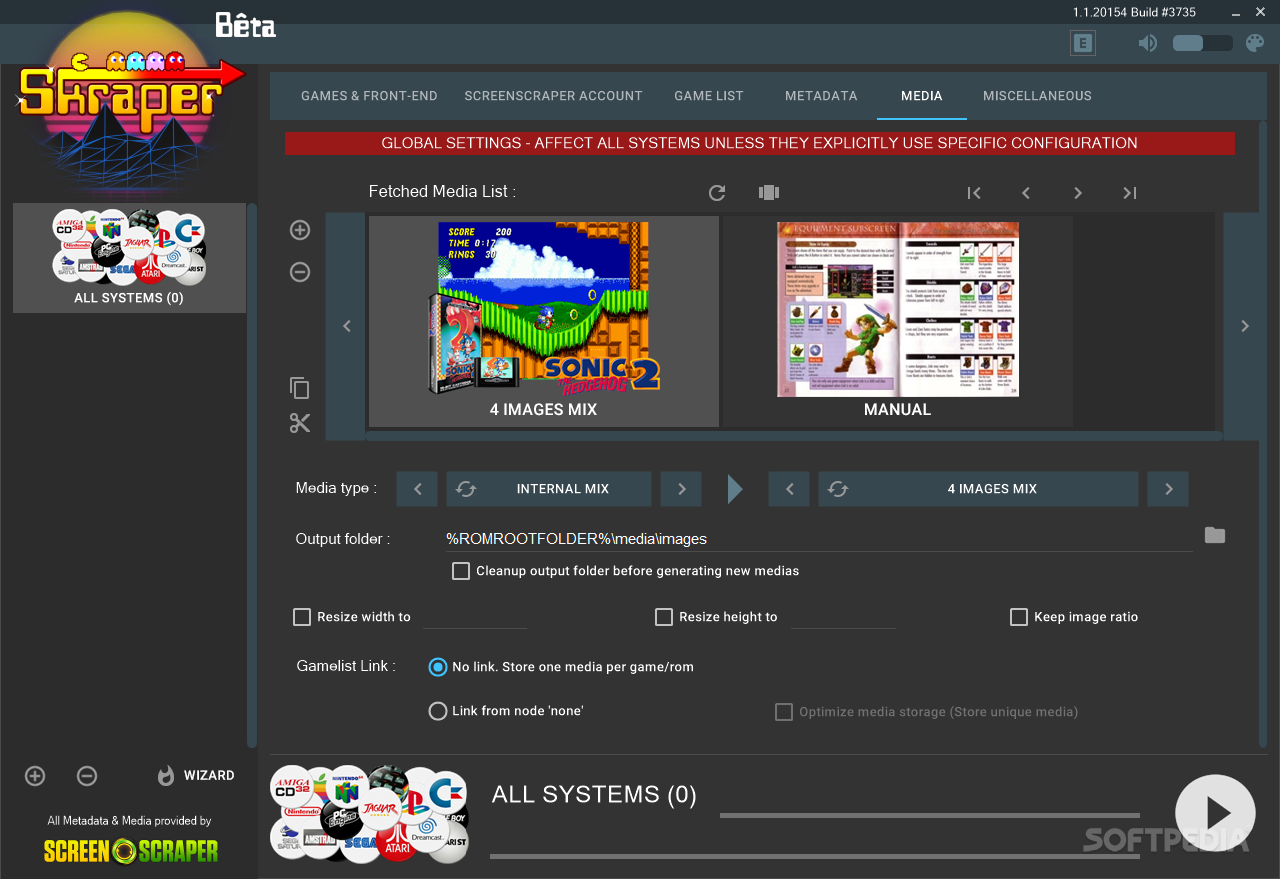Click the resize height value field
This screenshot has width=1280, height=879.
point(843,617)
